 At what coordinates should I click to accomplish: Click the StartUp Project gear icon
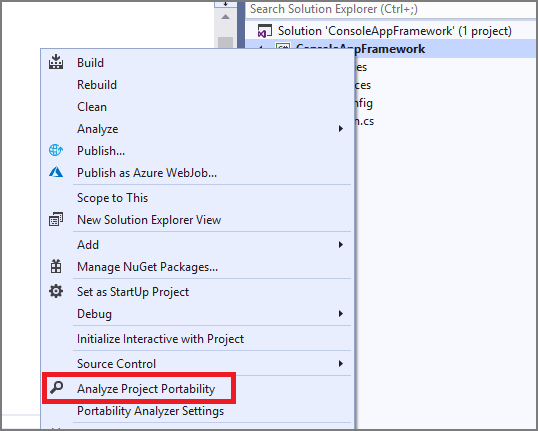pos(56,291)
